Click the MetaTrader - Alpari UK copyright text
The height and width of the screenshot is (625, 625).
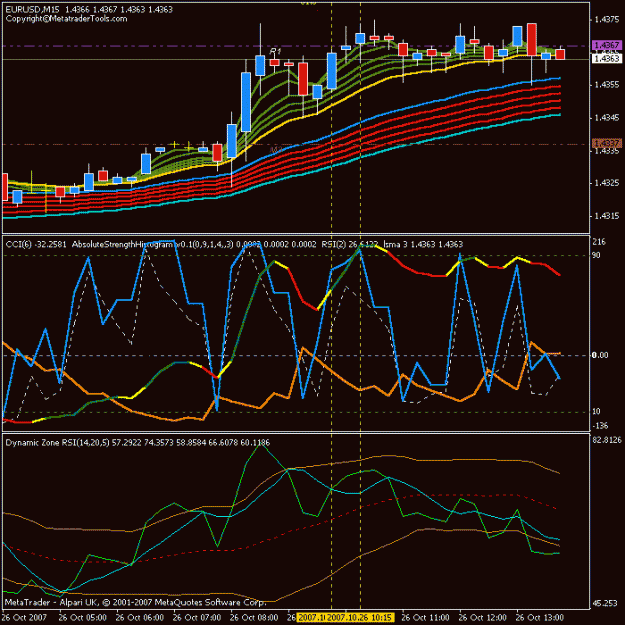(135, 602)
